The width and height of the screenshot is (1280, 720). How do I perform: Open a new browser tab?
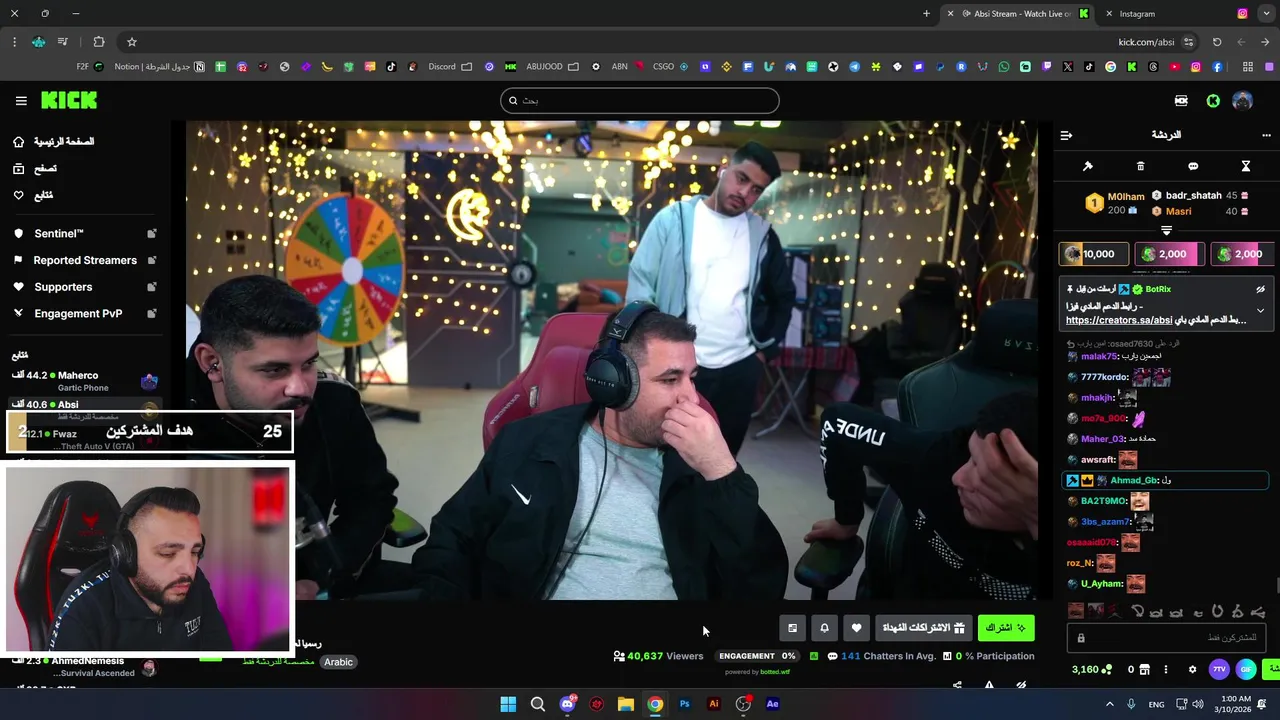[926, 14]
